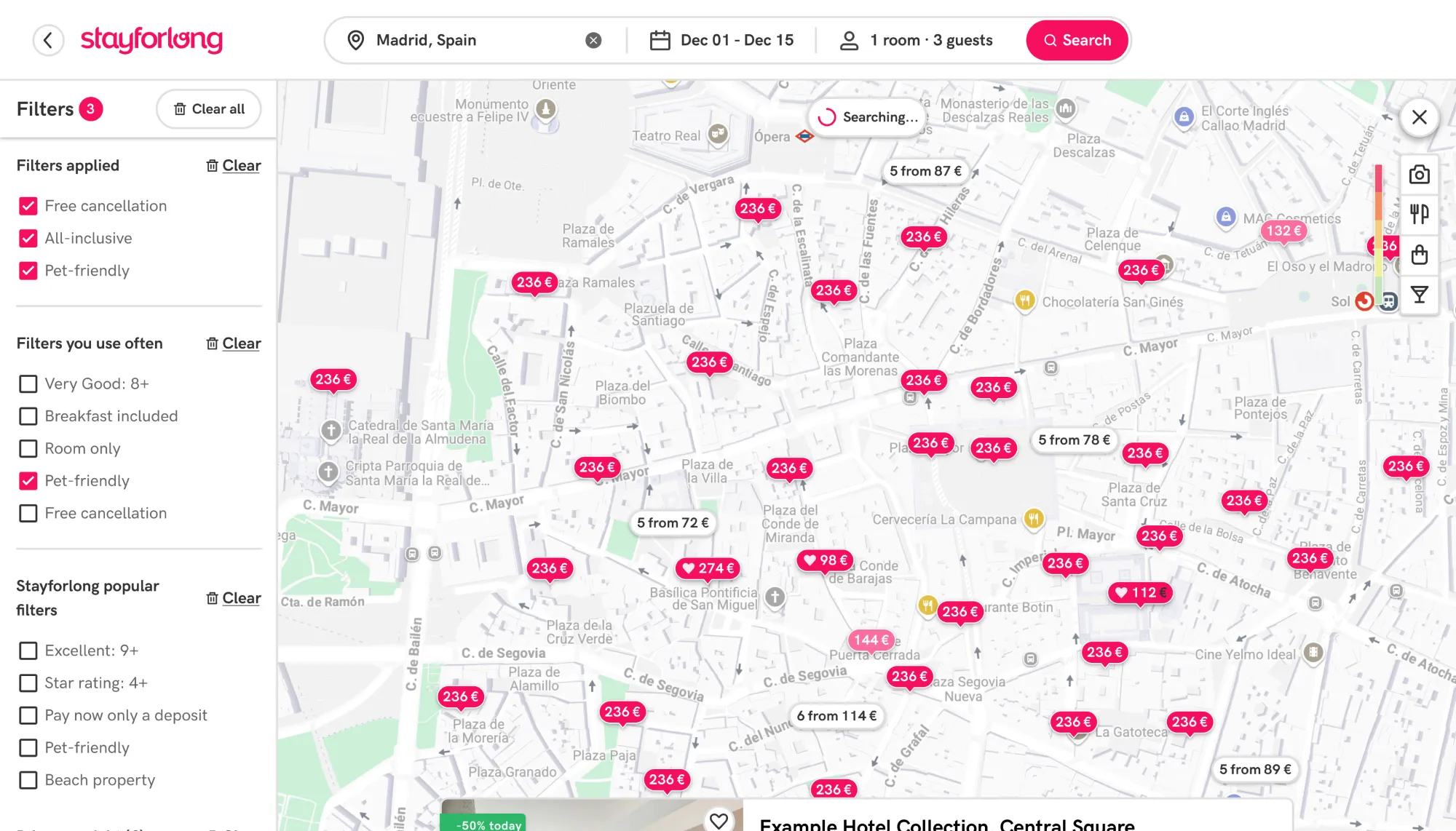Viewport: 1456px width, 831px height.
Task: Close the map view
Action: point(1419,117)
